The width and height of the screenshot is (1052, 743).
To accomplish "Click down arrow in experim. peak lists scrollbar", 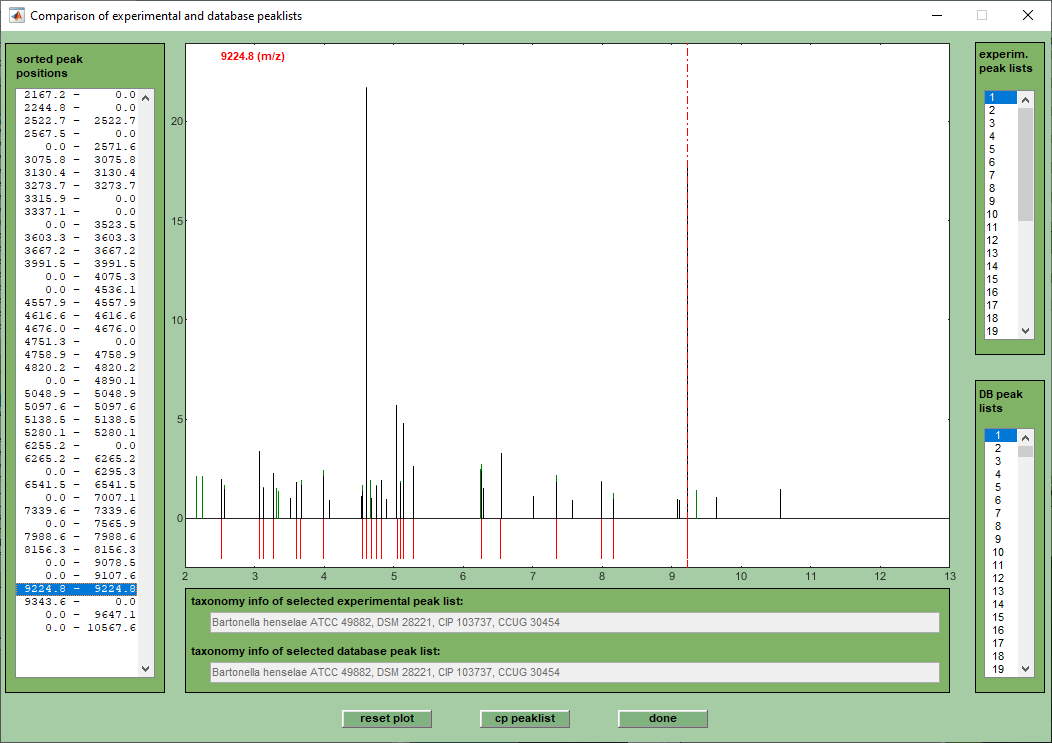I will [1025, 331].
